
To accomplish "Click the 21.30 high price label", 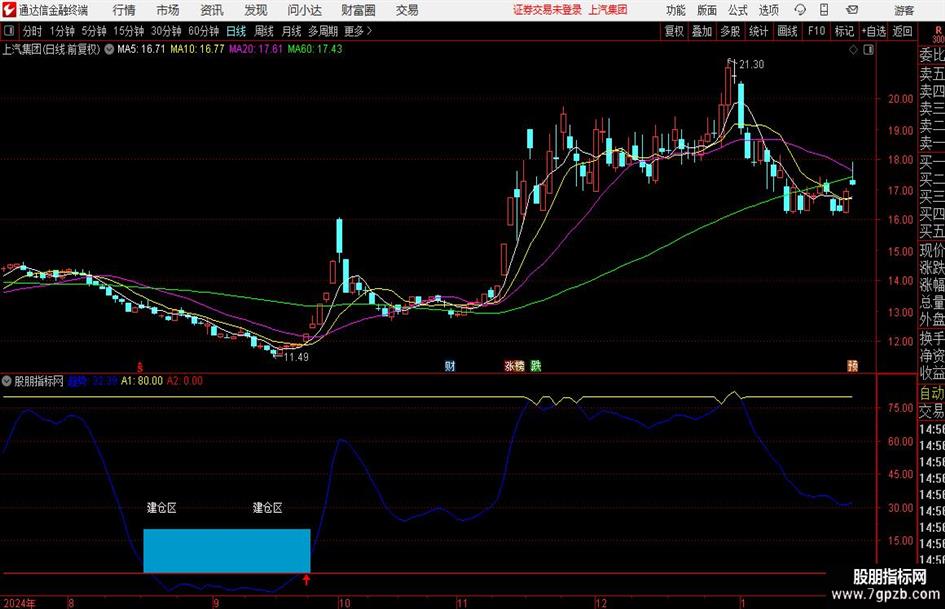I will (752, 65).
